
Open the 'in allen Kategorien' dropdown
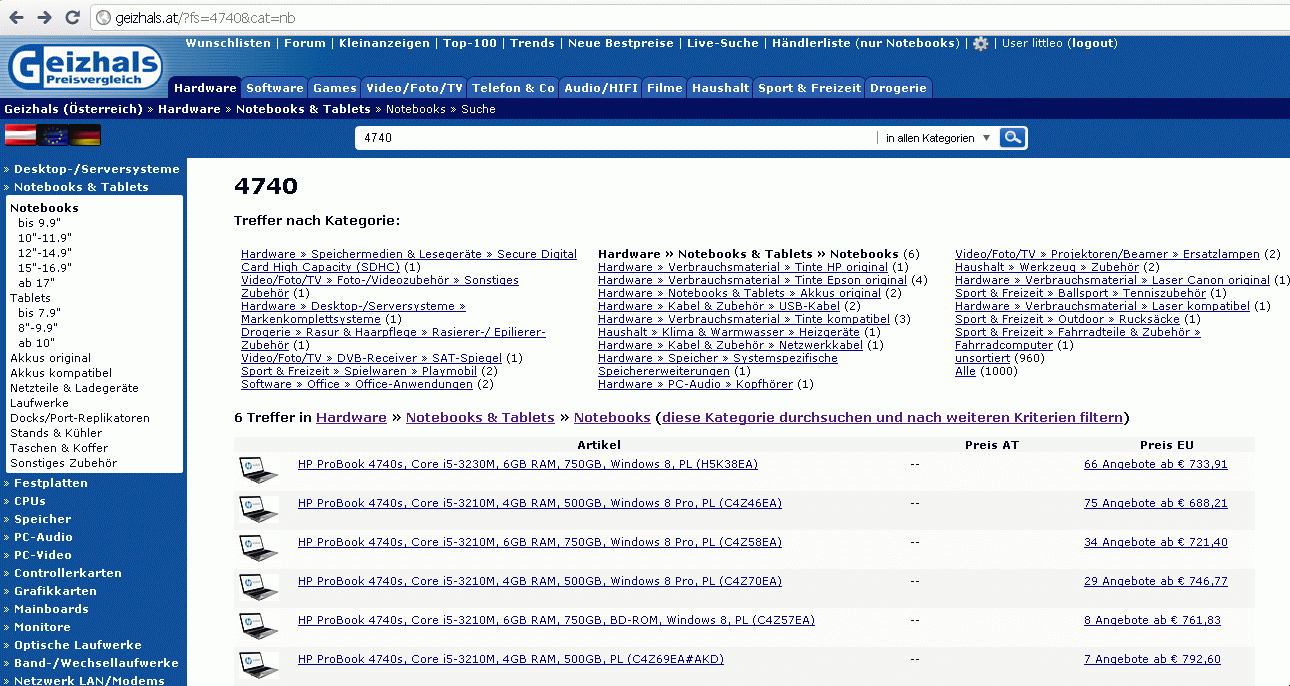pyautogui.click(x=938, y=138)
